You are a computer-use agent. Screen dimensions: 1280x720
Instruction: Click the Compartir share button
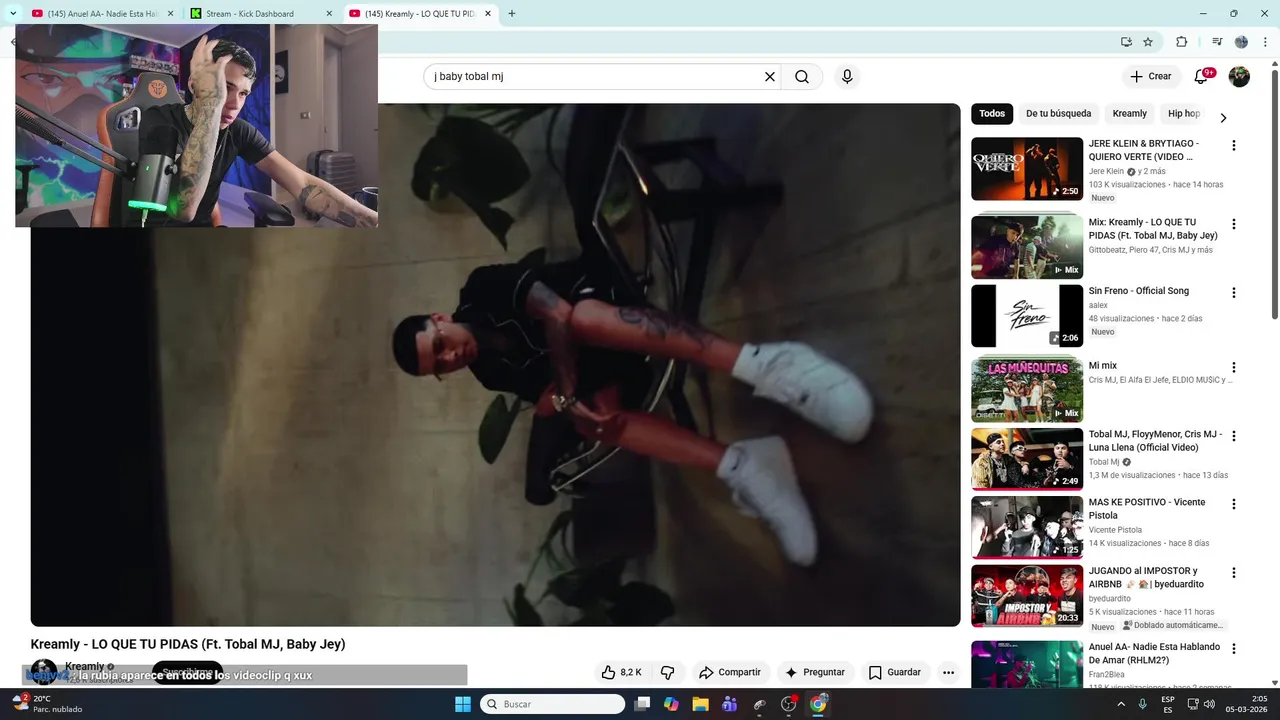tap(730, 672)
